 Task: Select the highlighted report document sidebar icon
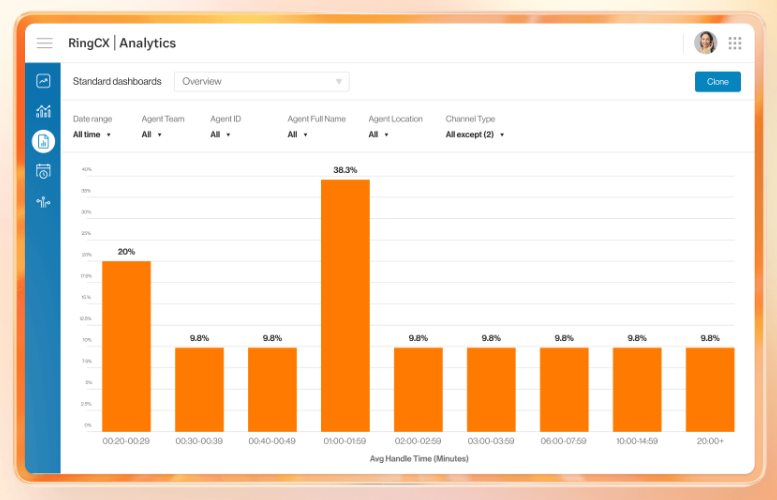point(43,142)
